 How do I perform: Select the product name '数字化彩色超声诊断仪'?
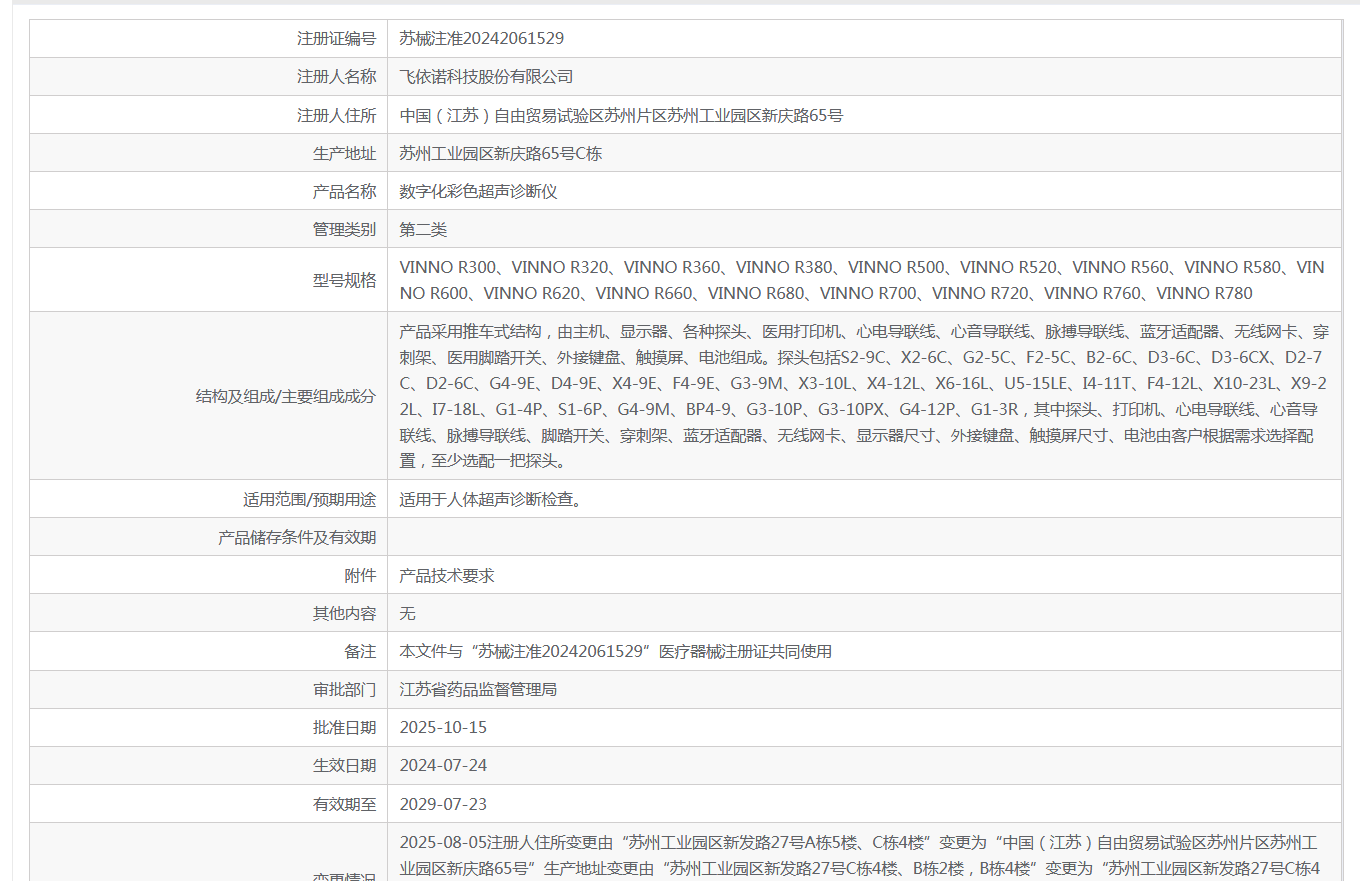pyautogui.click(x=478, y=191)
